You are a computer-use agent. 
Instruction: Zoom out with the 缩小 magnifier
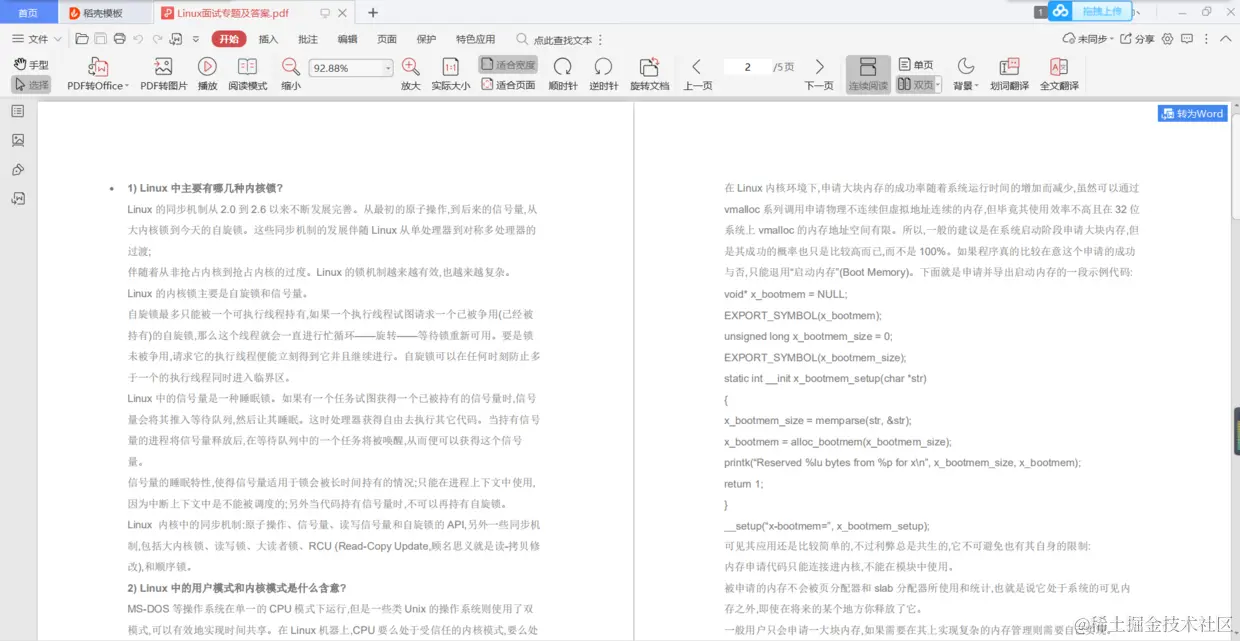[x=290, y=74]
